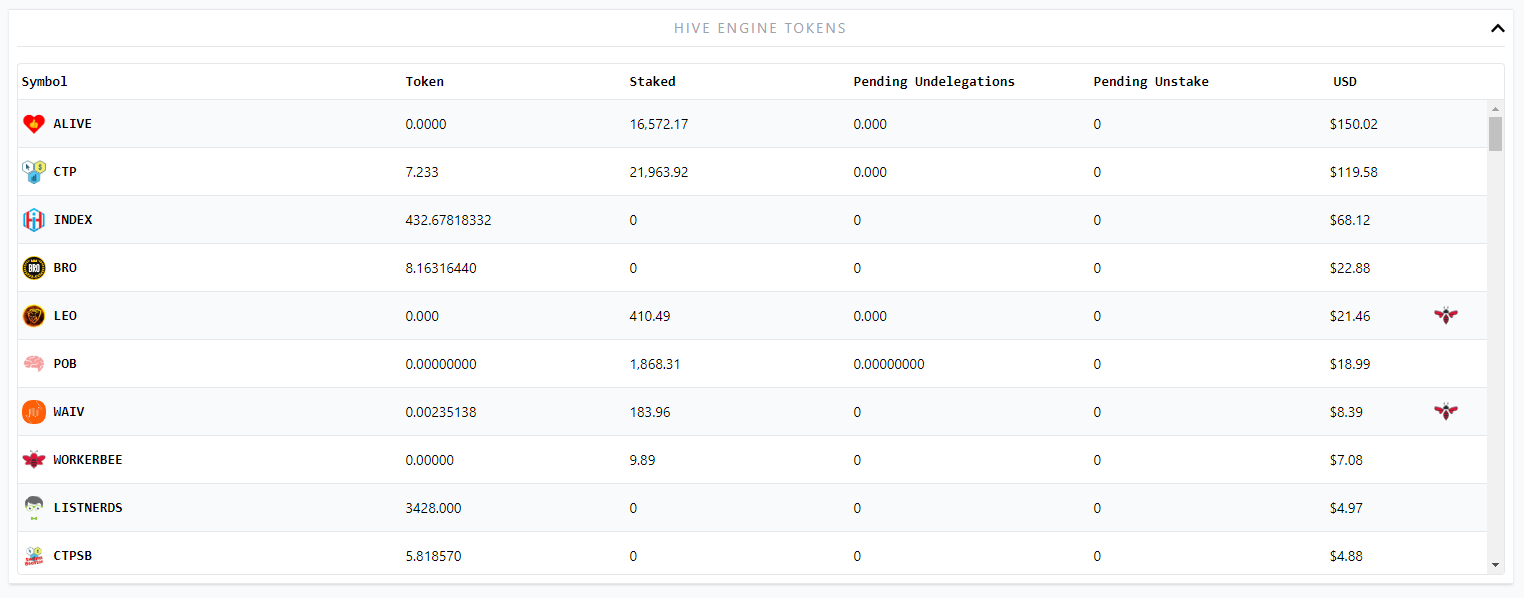Select the POB symbol label
Viewport: 1524px width, 598px height.
(x=65, y=364)
